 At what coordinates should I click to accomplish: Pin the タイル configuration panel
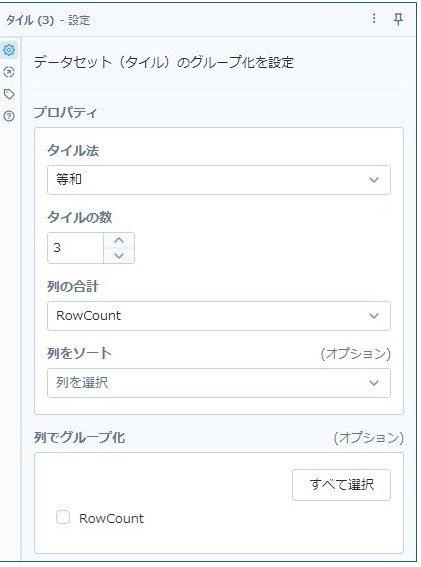(x=398, y=19)
